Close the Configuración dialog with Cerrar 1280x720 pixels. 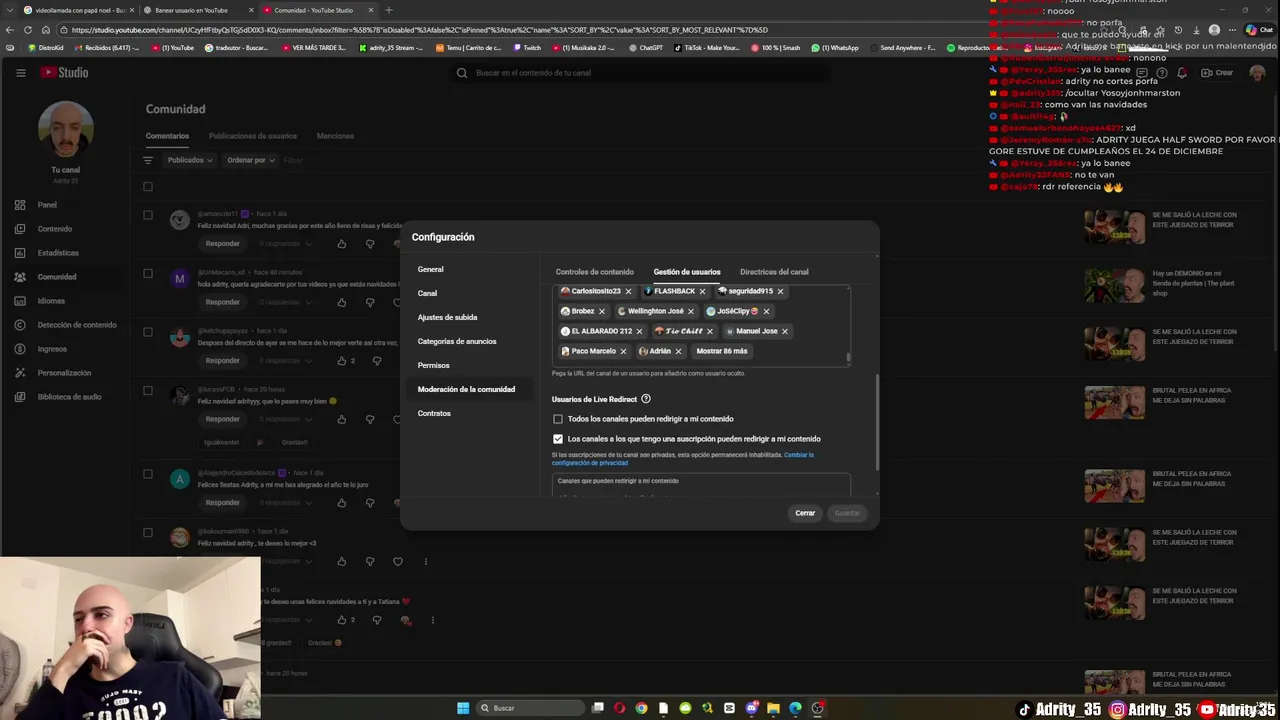pos(805,513)
